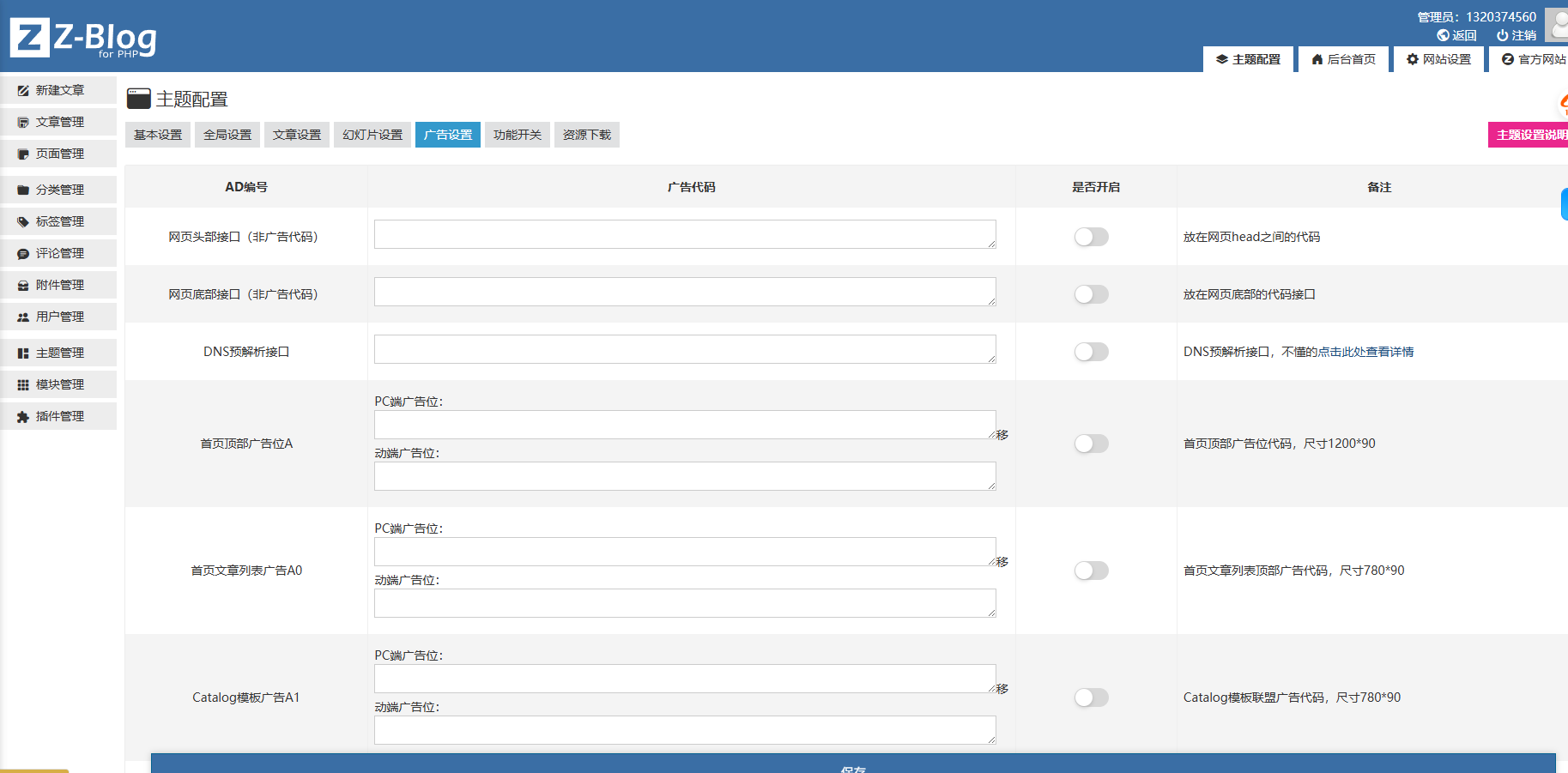Click the 标签管理 tag icon

[x=23, y=221]
